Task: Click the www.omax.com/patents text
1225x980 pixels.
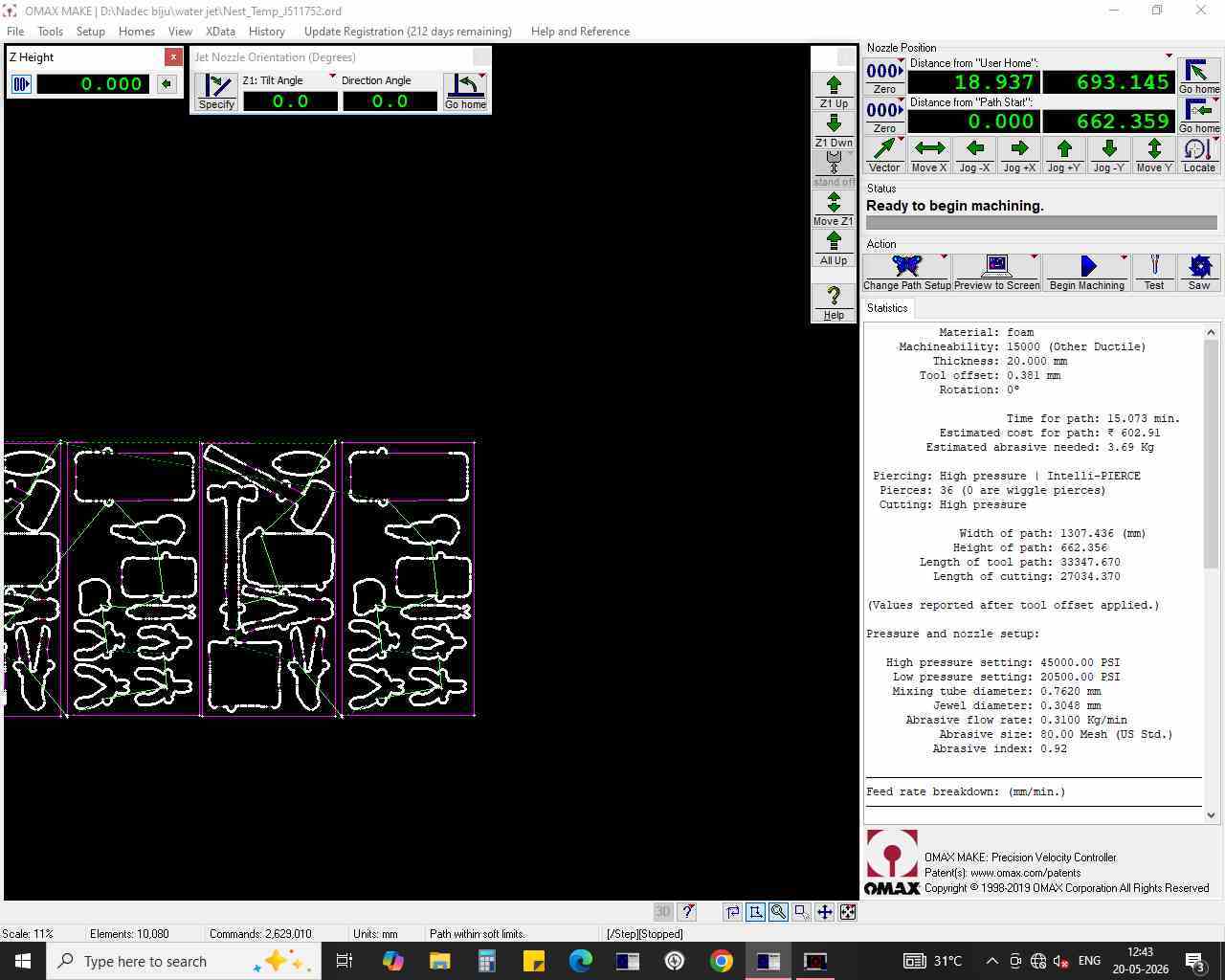Action: click(x=1025, y=873)
